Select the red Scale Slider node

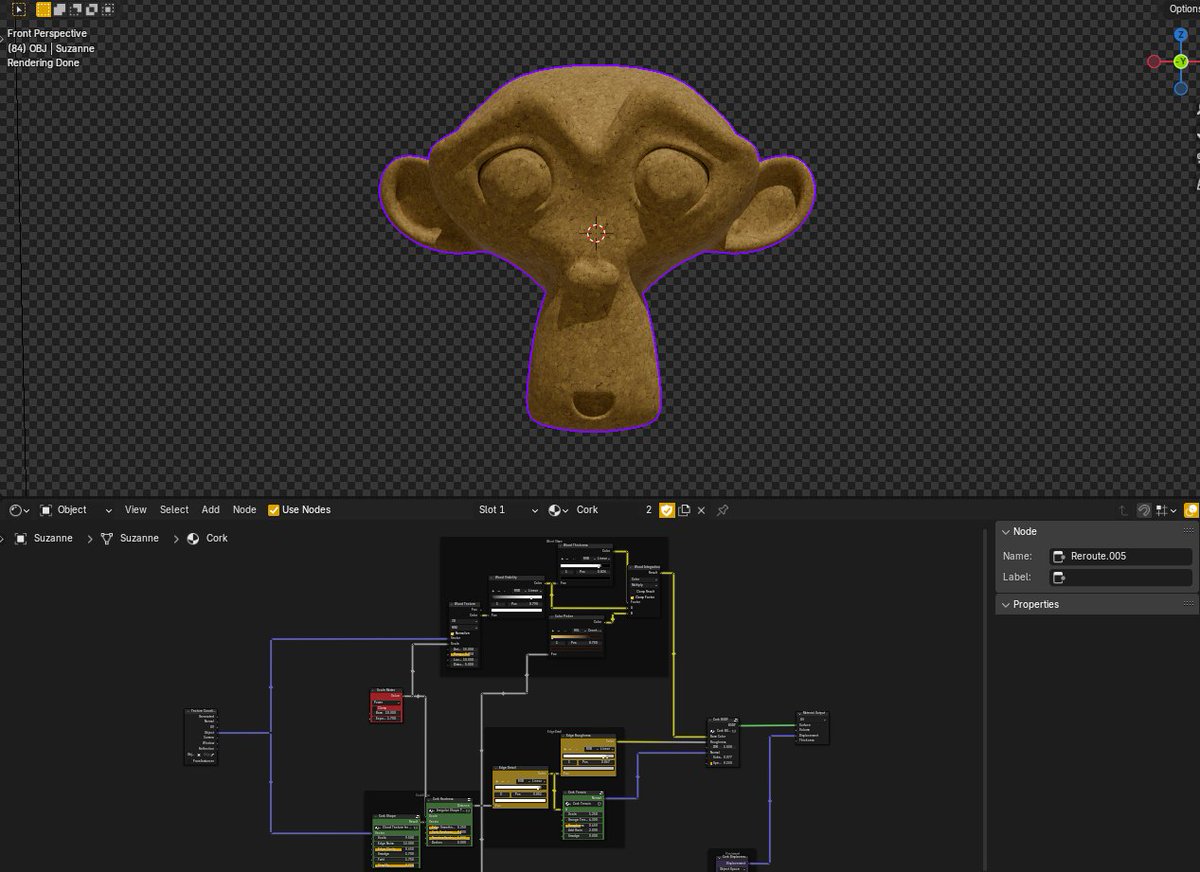point(385,704)
